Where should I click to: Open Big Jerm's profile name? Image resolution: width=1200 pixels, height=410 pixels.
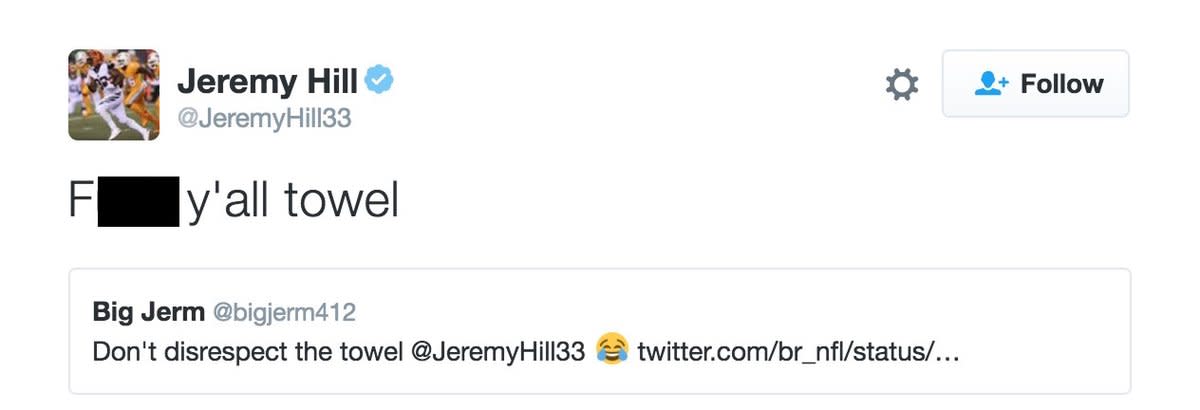point(147,312)
